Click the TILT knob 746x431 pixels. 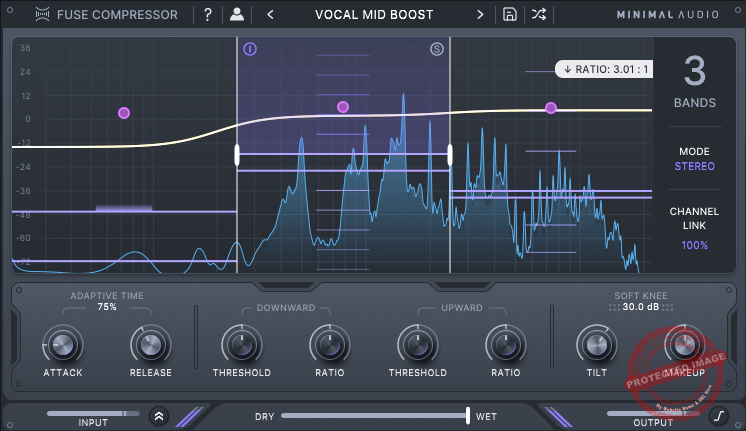597,345
